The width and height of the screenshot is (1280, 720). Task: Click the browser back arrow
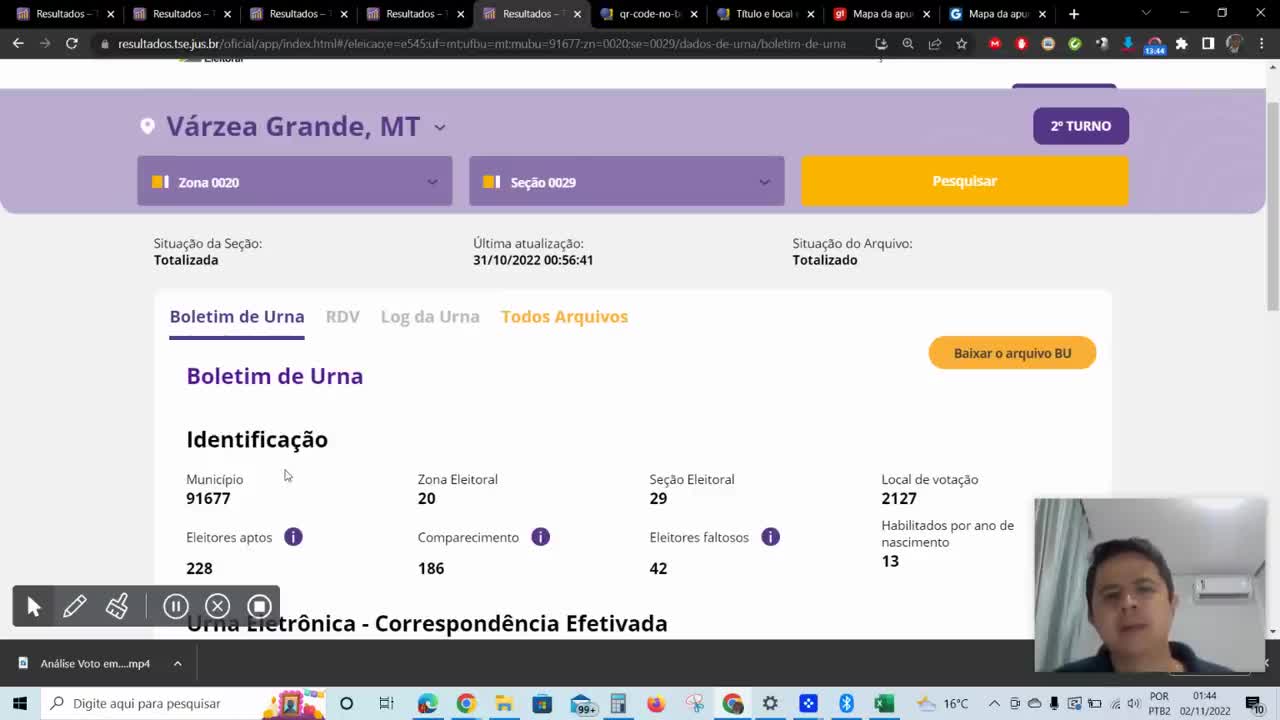18,44
